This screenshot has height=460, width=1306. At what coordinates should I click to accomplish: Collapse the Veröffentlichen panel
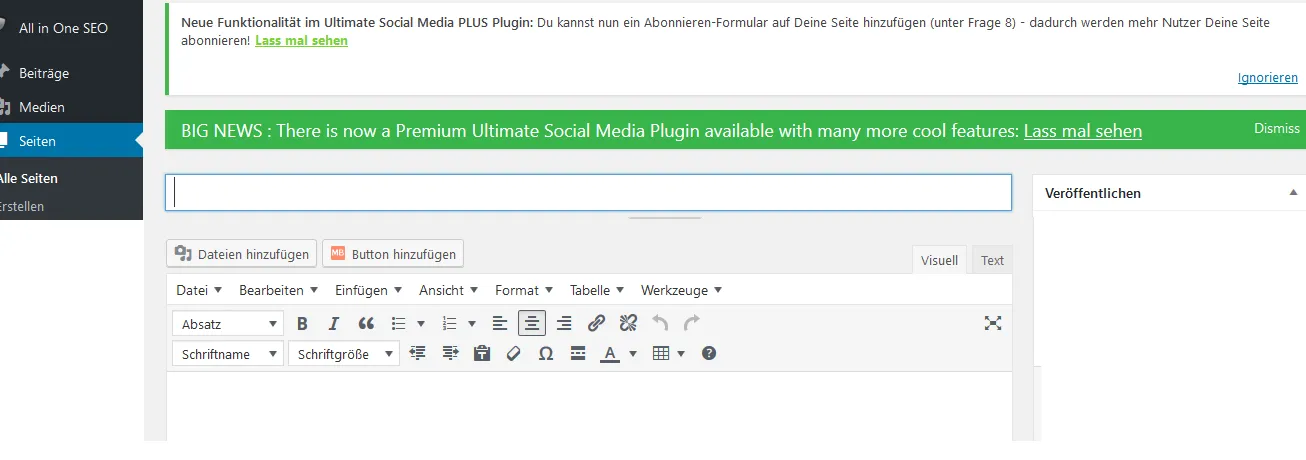coord(1293,193)
